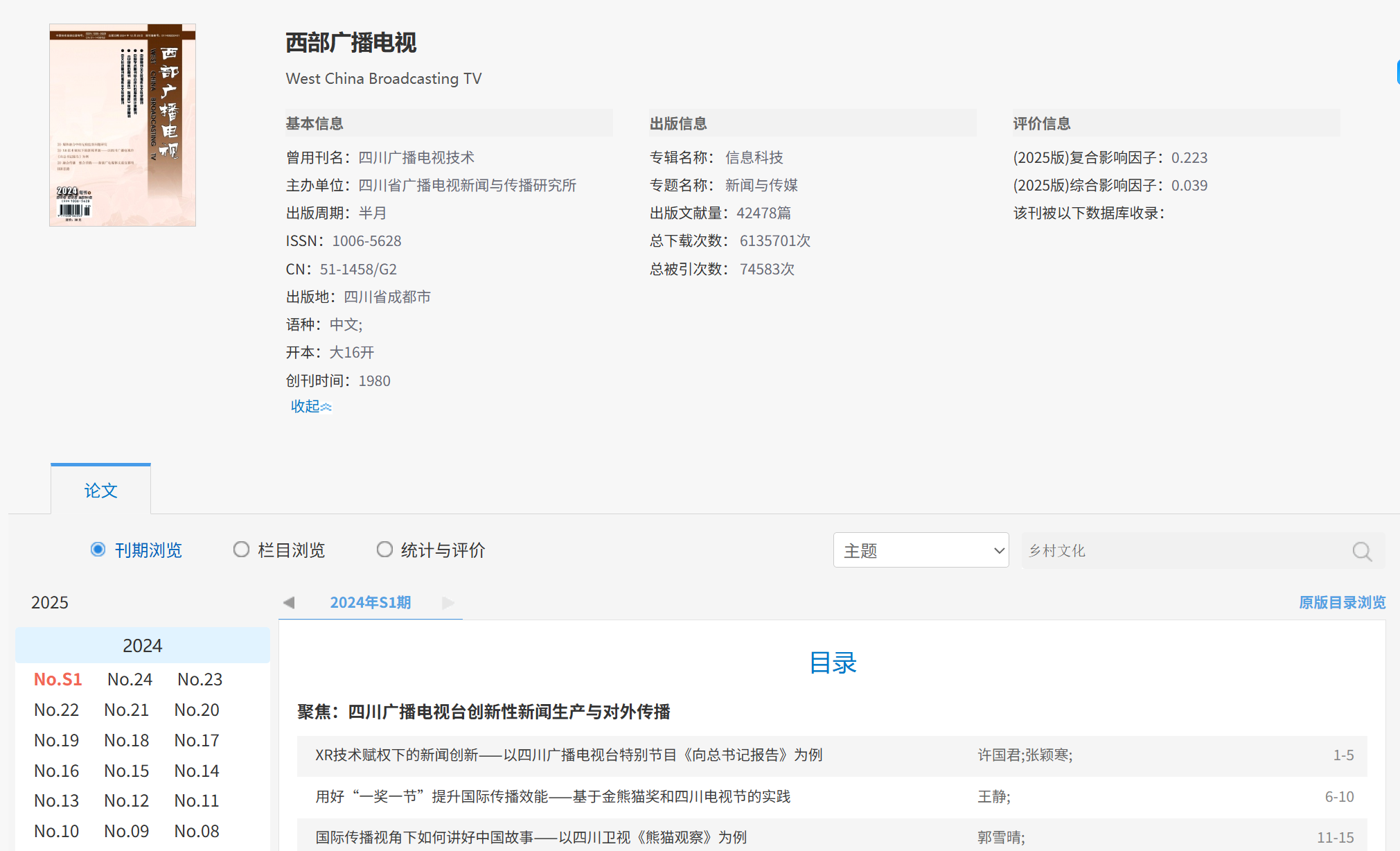Collapse the 2024 year header
This screenshot has height=851, width=1400.
click(x=142, y=645)
